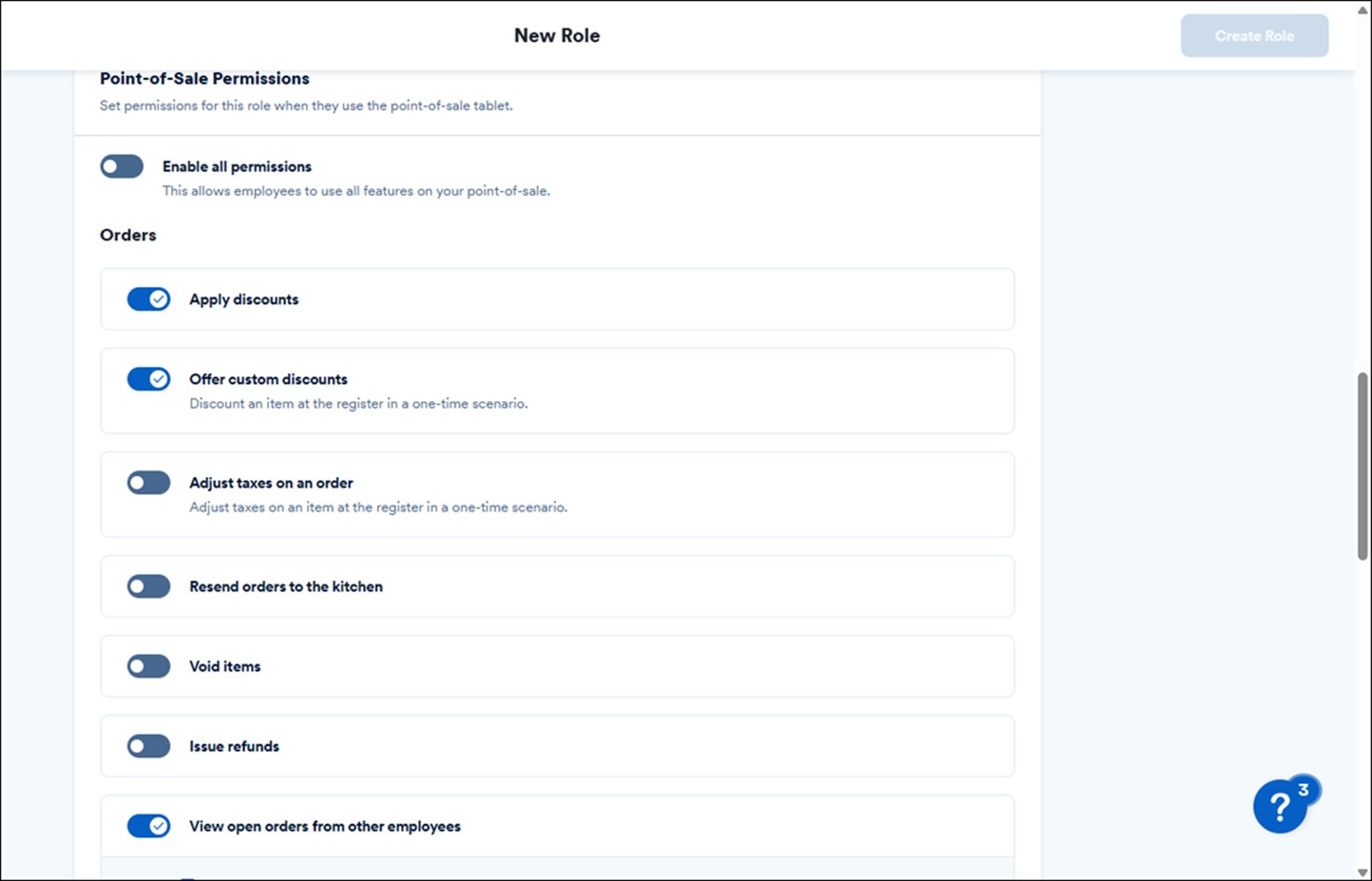Turn on the Void items permission
1372x881 pixels.
[148, 666]
